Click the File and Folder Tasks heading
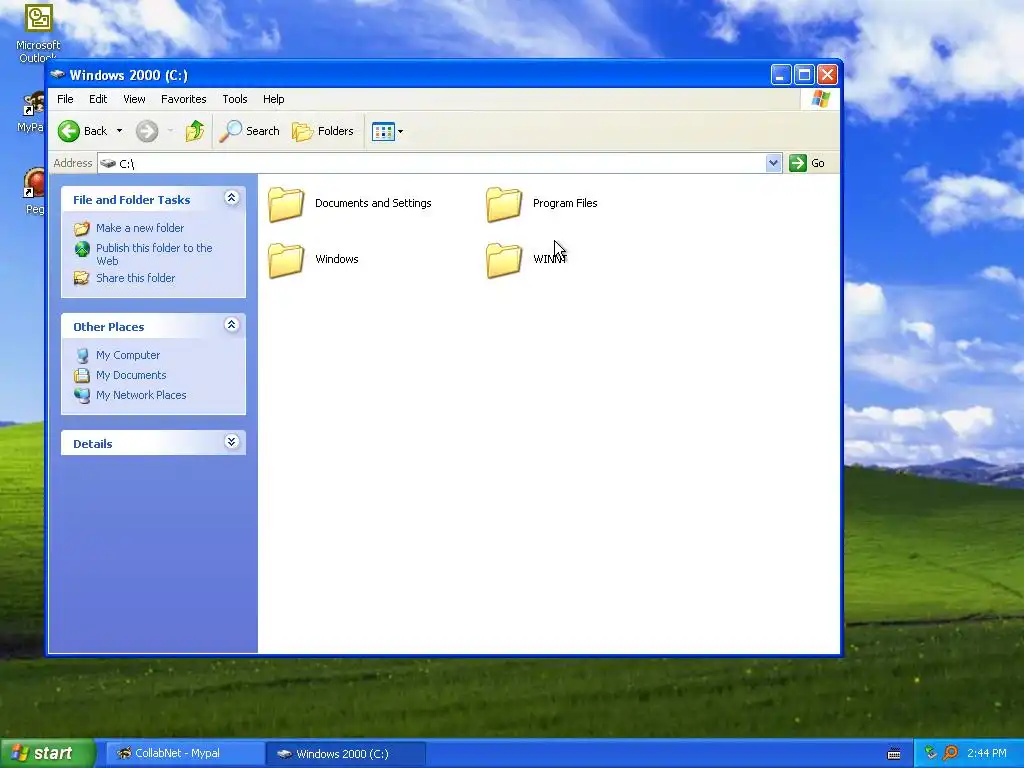Image resolution: width=1024 pixels, height=768 pixels. pos(131,200)
